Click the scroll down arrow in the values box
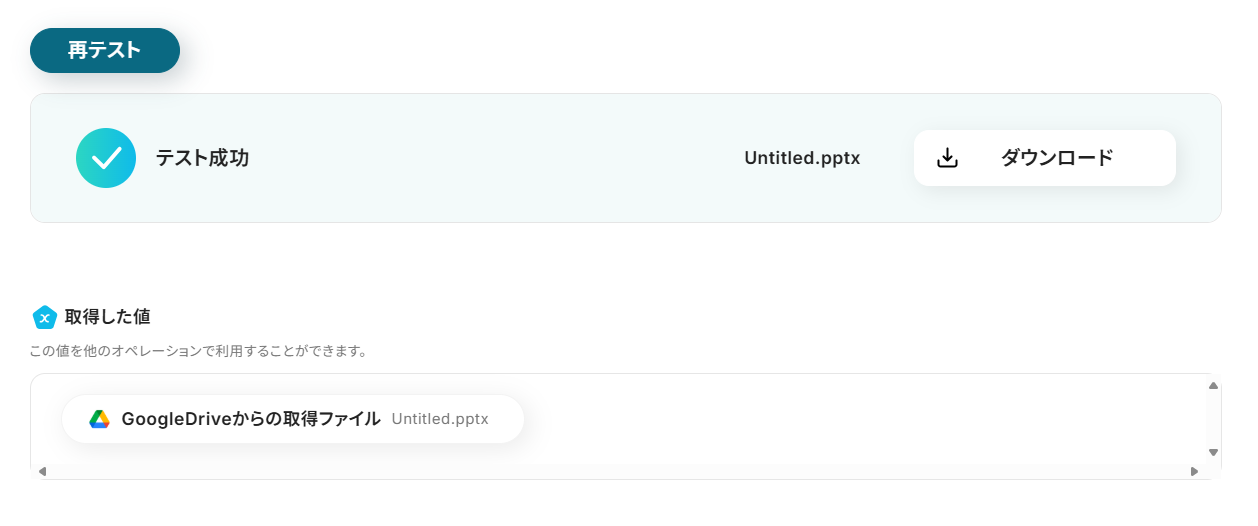The image size is (1258, 526). coord(1213,452)
